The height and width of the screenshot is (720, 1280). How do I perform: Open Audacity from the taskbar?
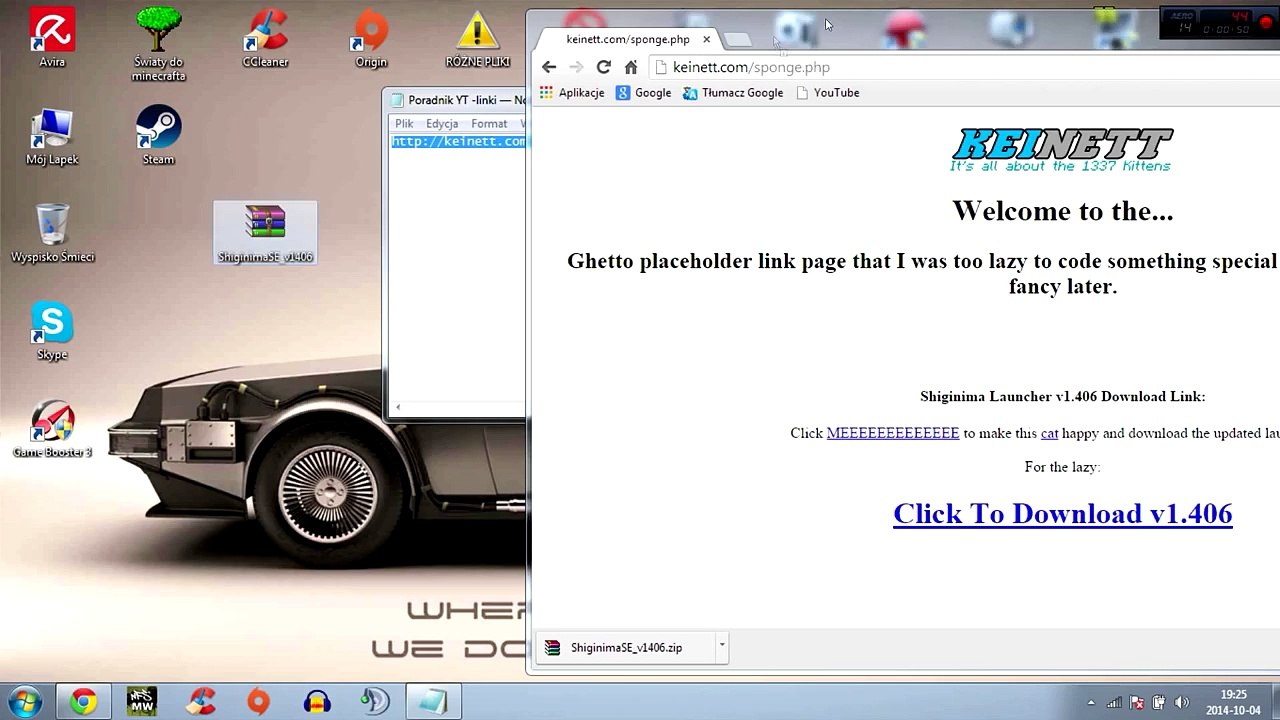(x=317, y=701)
